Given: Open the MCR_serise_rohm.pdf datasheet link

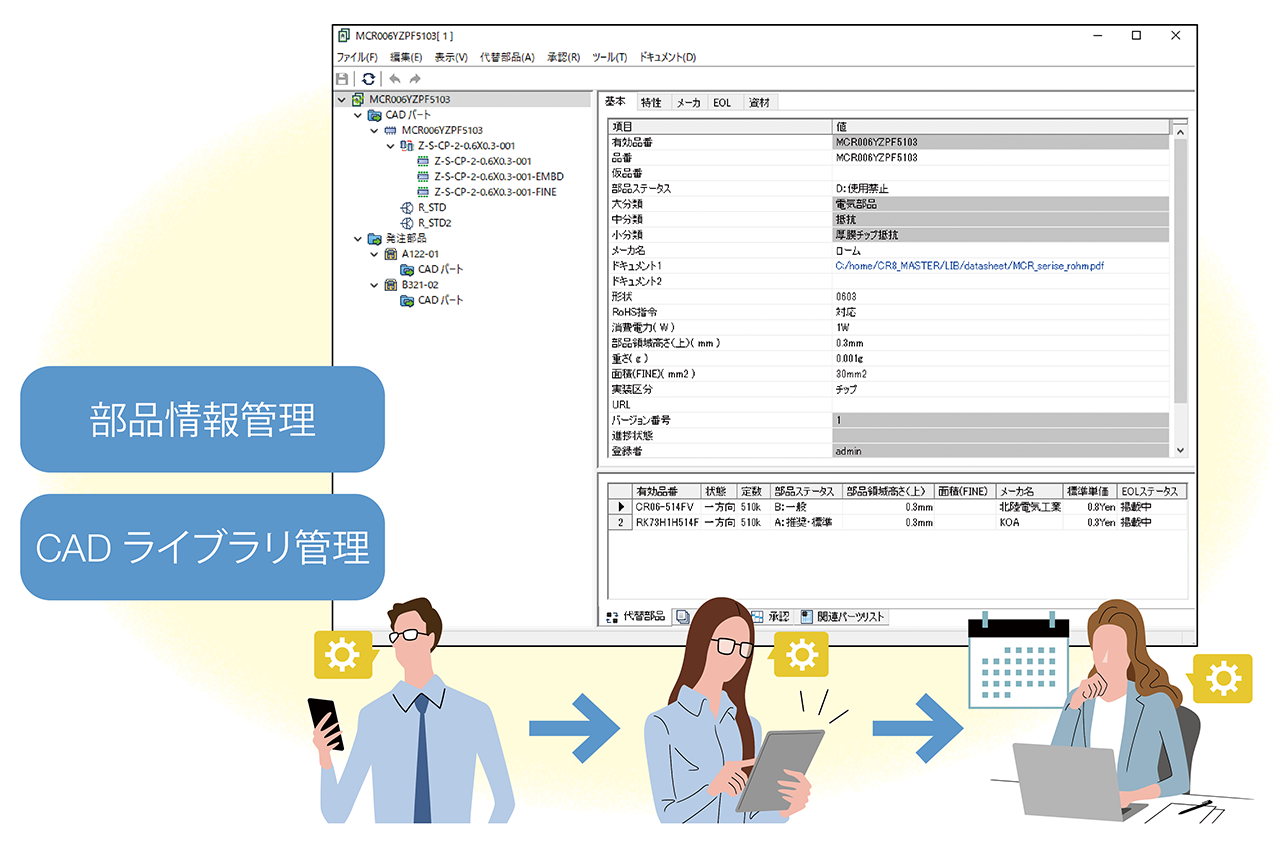Looking at the screenshot, I should (969, 266).
